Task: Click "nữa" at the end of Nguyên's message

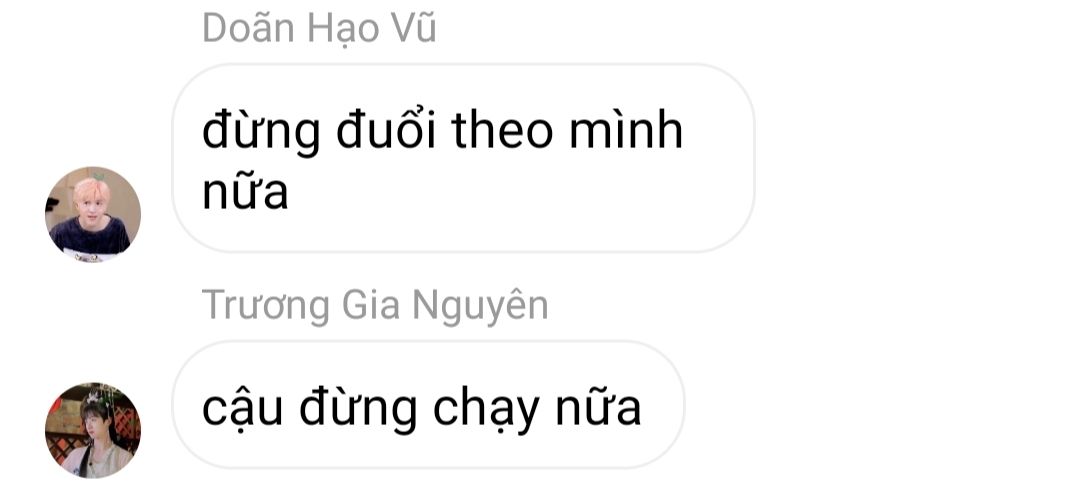Action: (x=599, y=407)
